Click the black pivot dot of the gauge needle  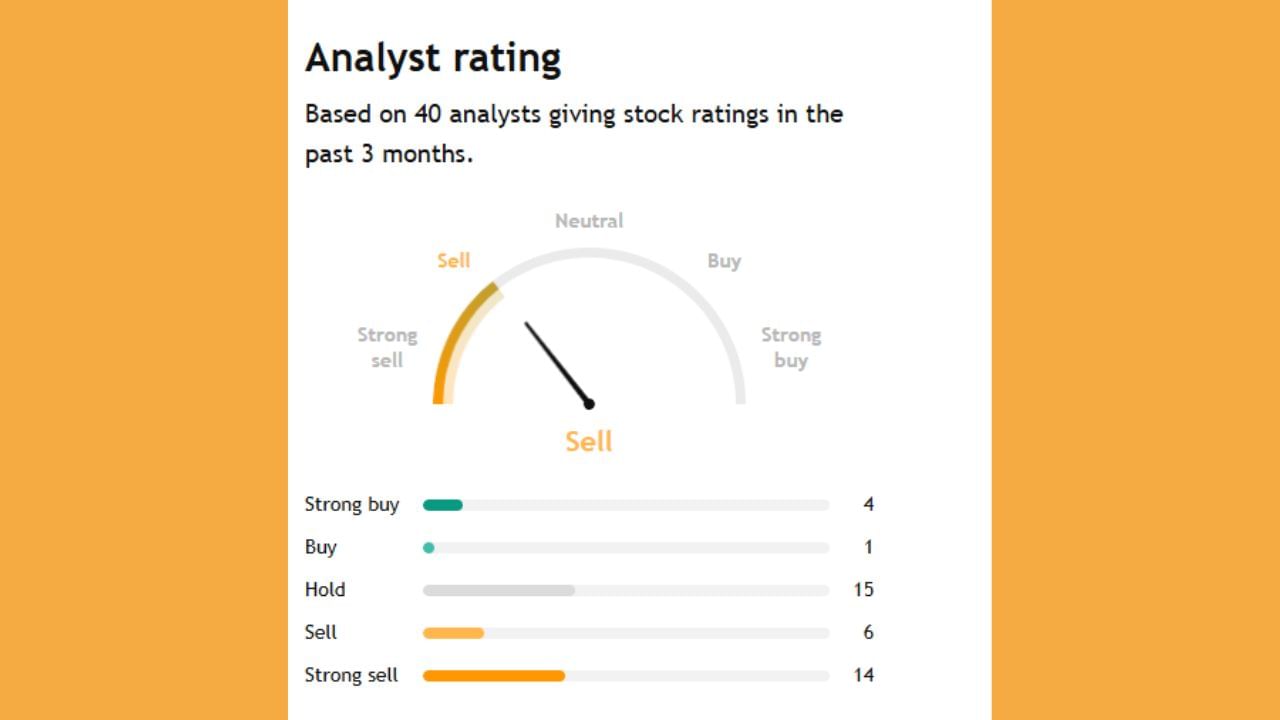click(x=589, y=404)
